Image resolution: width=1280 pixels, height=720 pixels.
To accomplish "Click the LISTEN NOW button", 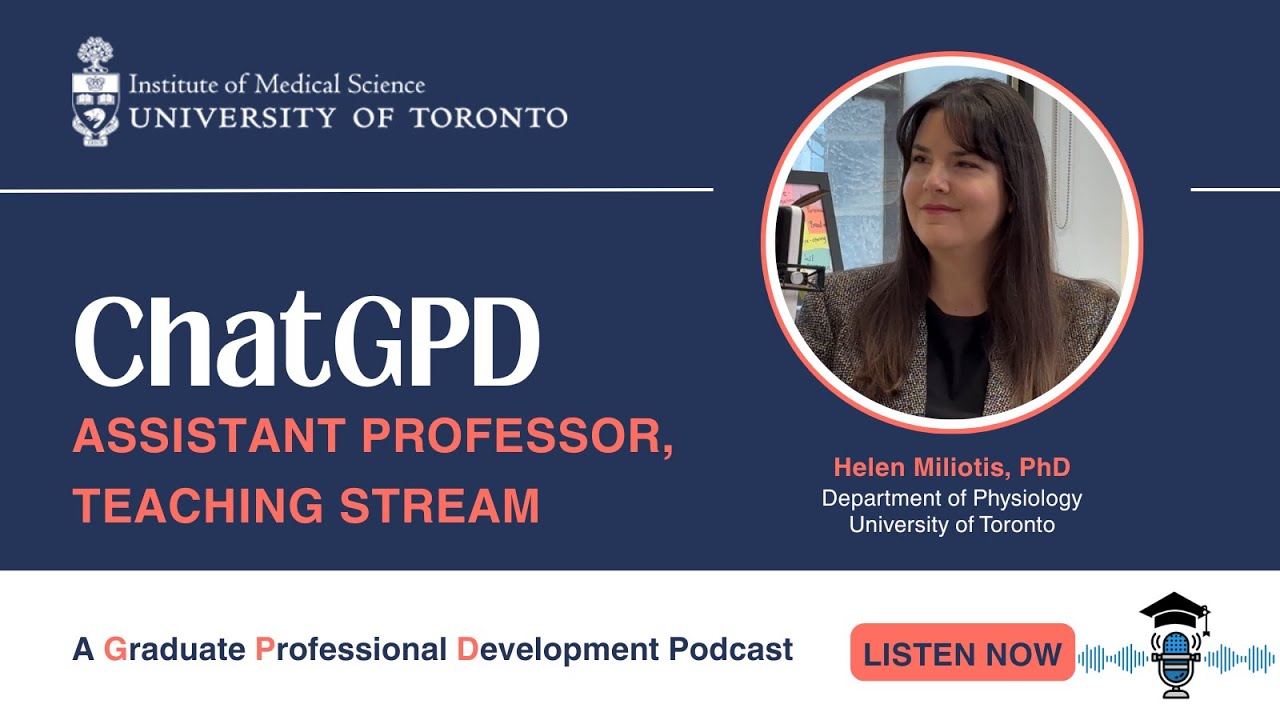I will pyautogui.click(x=962, y=652).
